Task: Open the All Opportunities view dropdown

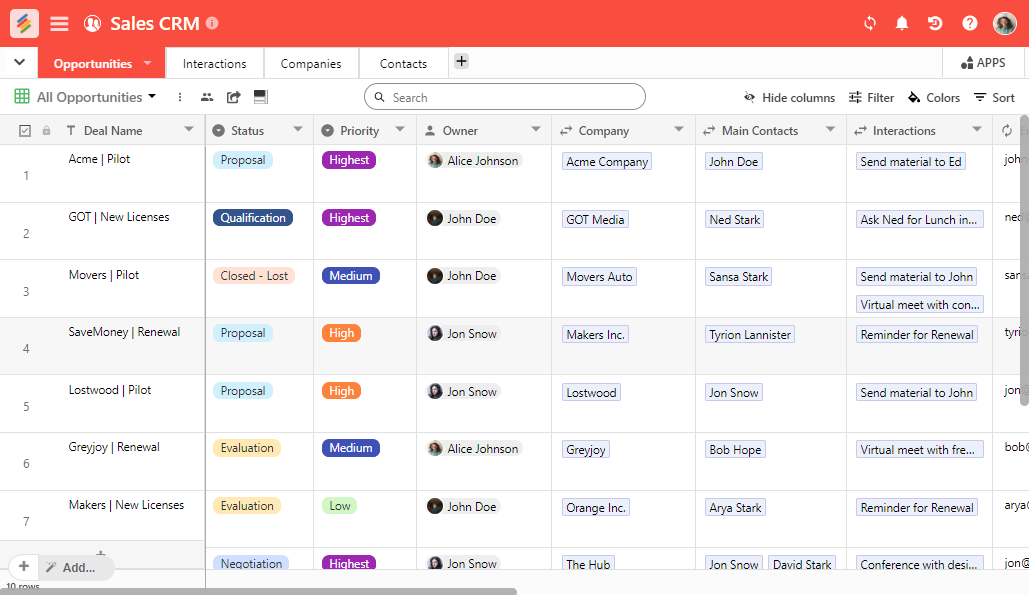Action: point(153,96)
